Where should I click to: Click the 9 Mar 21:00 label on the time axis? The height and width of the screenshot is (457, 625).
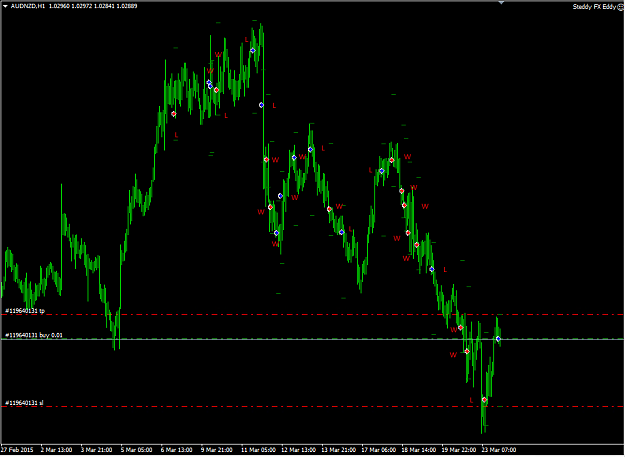point(217,450)
